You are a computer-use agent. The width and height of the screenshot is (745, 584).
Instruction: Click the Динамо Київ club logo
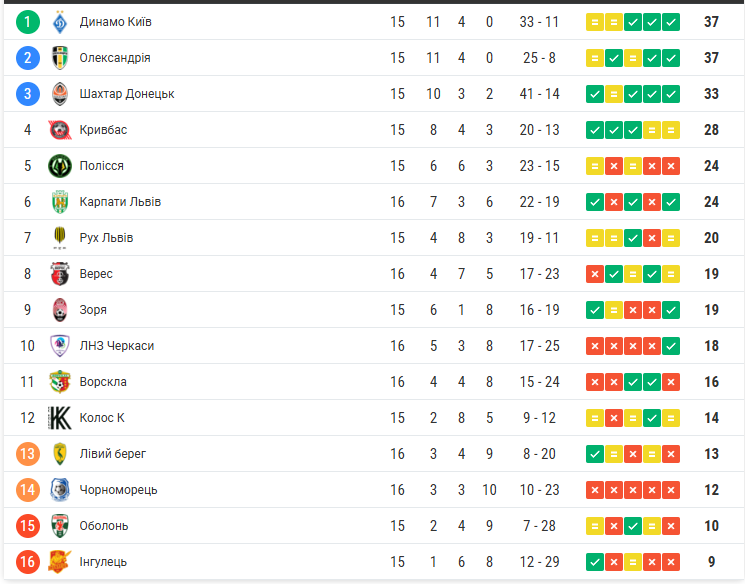tap(60, 22)
